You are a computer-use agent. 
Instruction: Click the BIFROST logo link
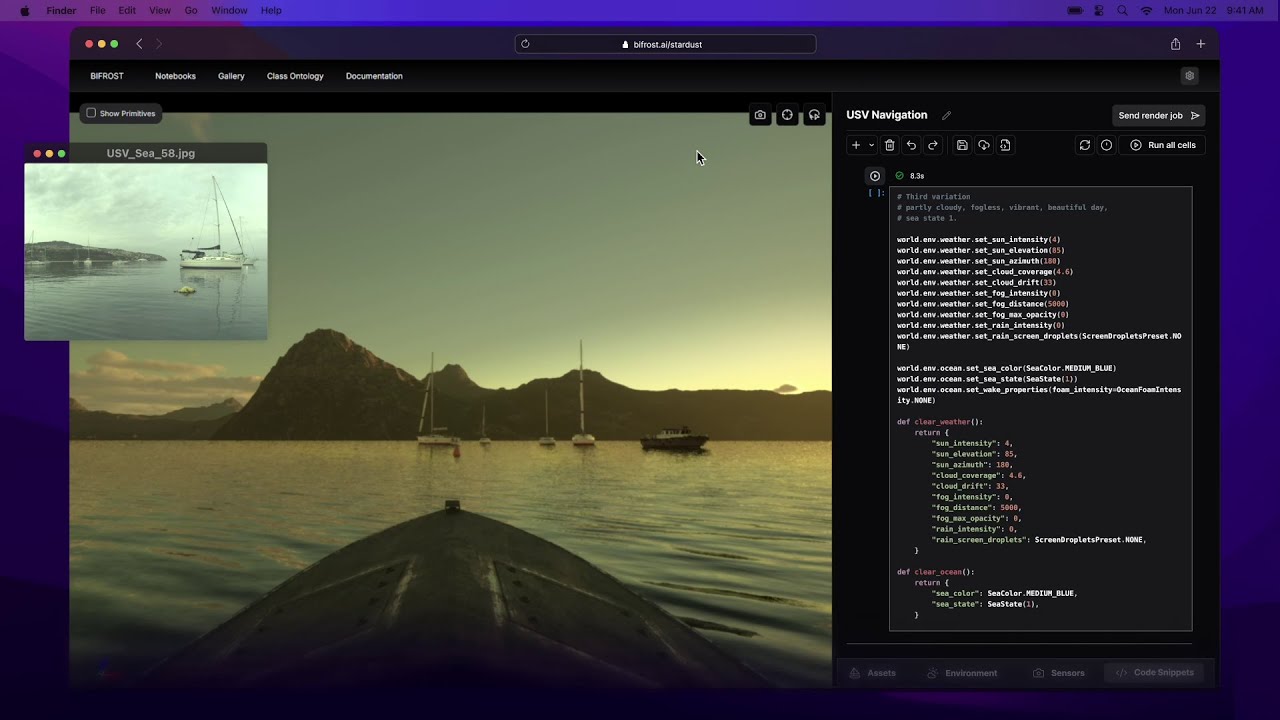pos(107,76)
